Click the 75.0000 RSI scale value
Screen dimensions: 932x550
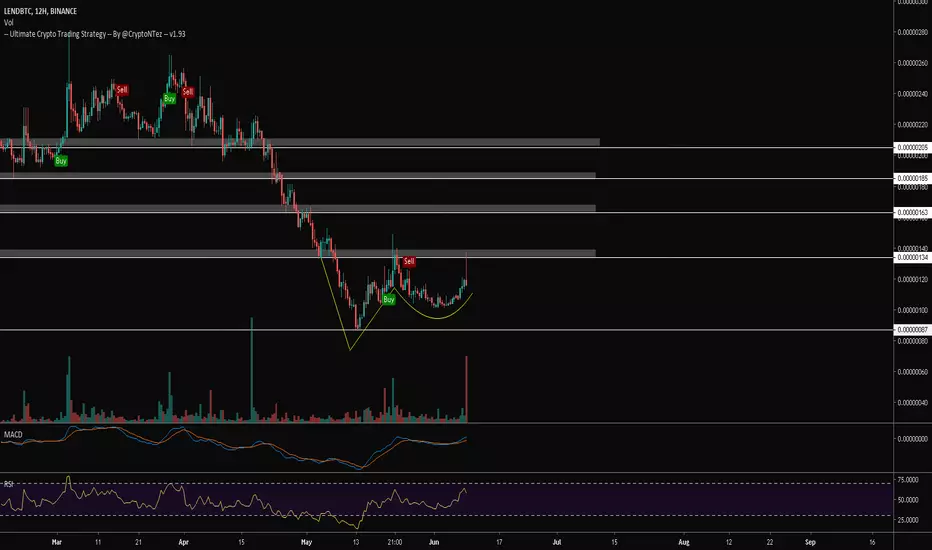[x=908, y=480]
